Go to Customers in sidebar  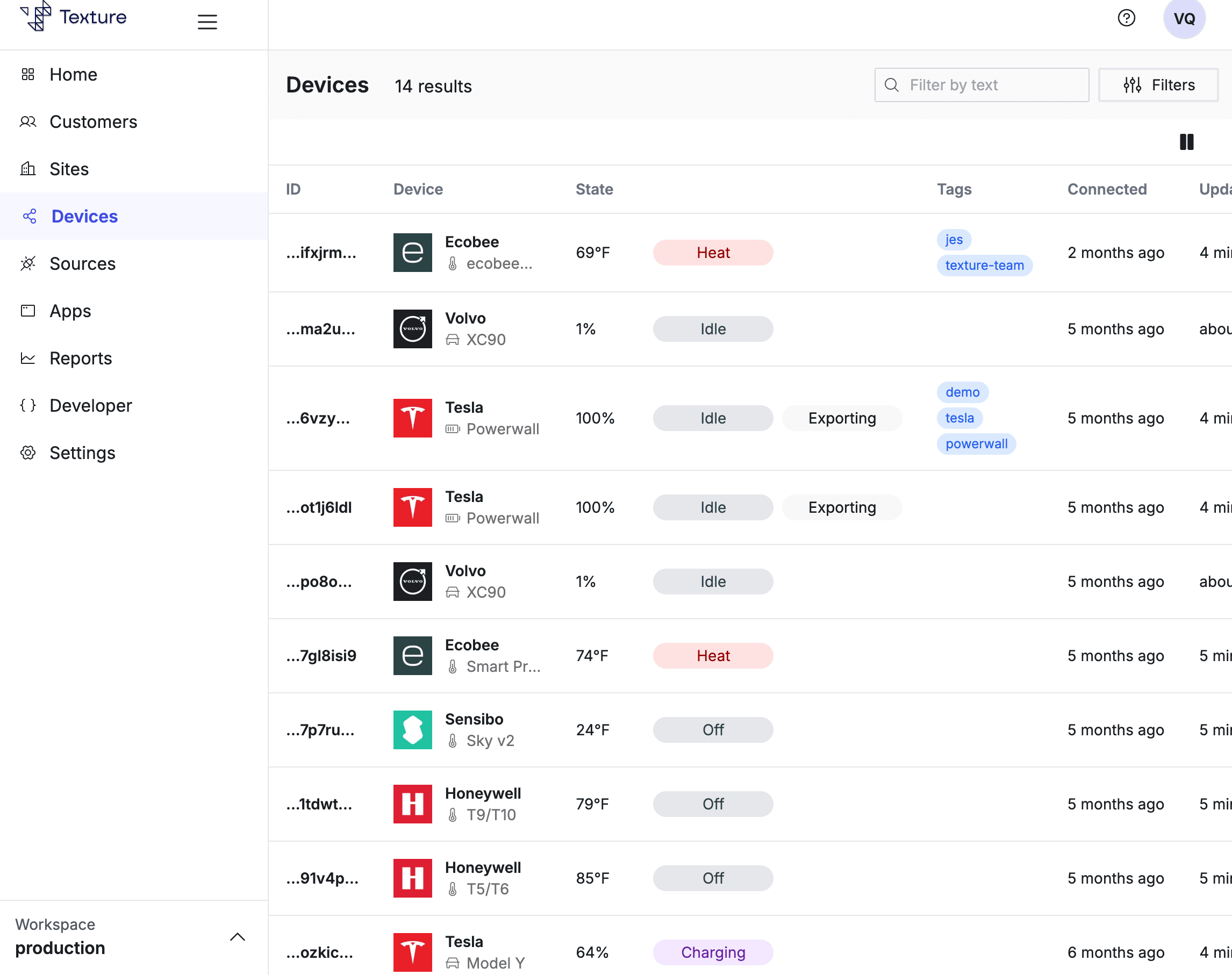click(93, 121)
